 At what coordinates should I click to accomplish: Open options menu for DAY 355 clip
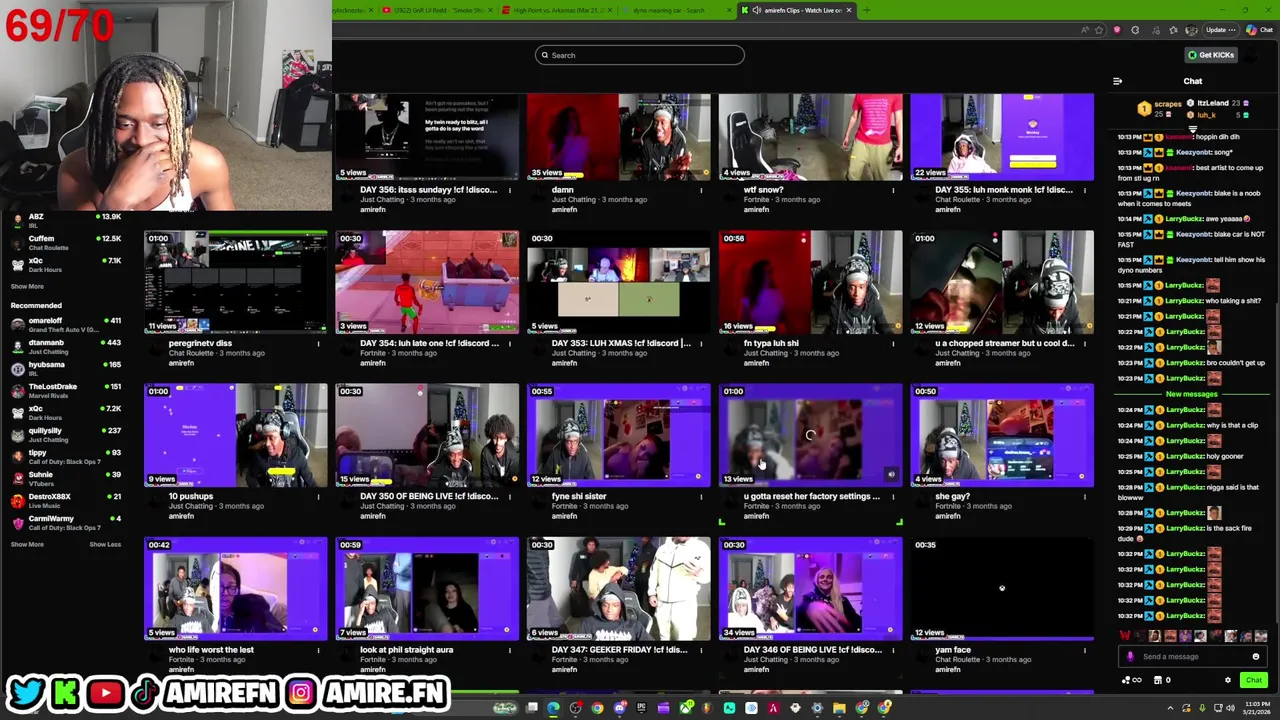tap(1085, 190)
